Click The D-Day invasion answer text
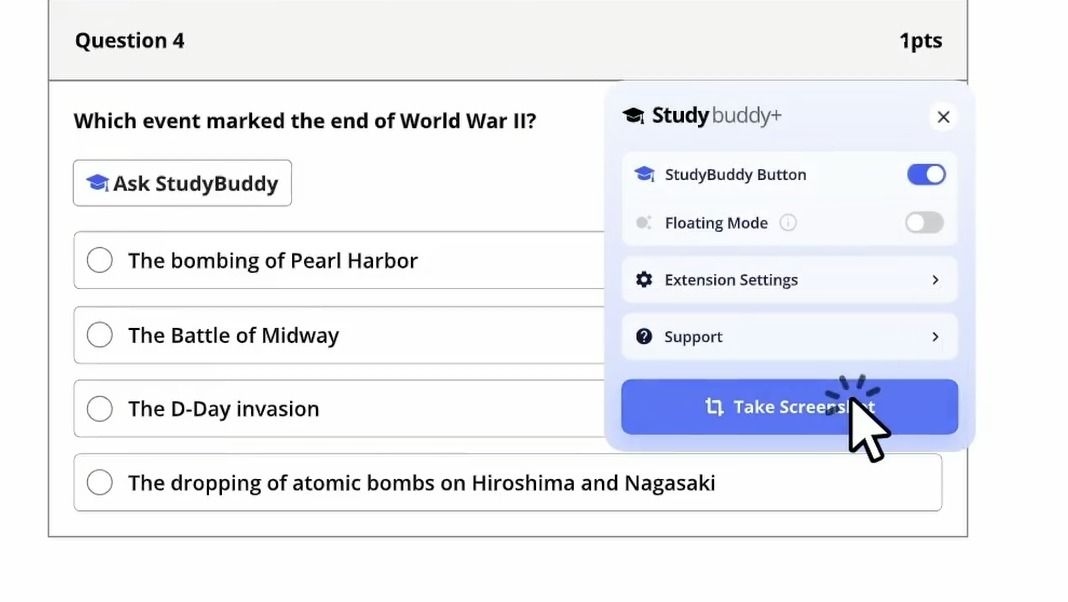 tap(223, 409)
